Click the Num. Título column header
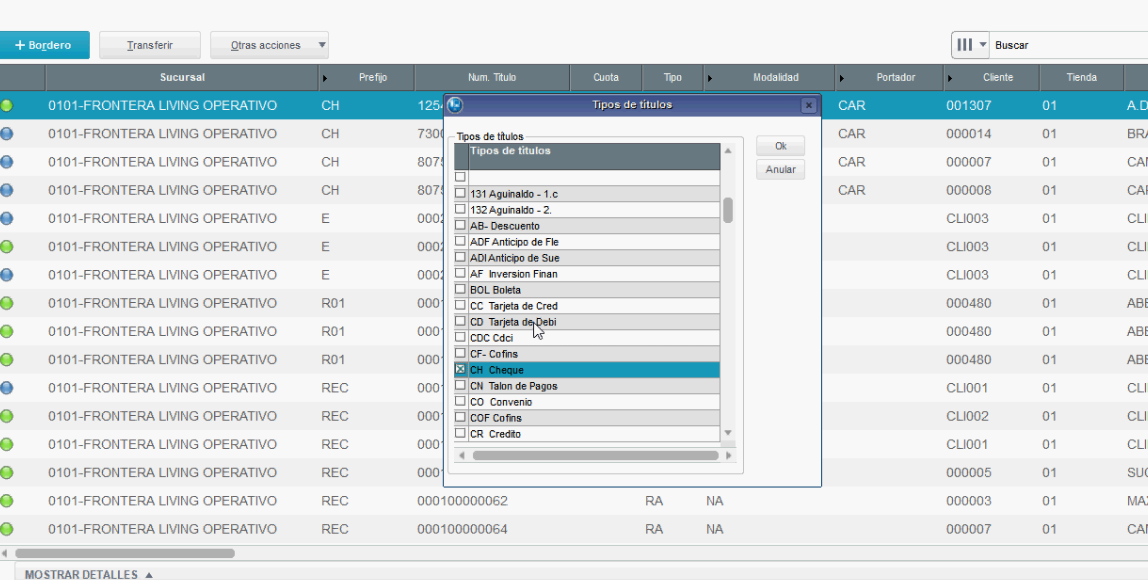 (492, 77)
